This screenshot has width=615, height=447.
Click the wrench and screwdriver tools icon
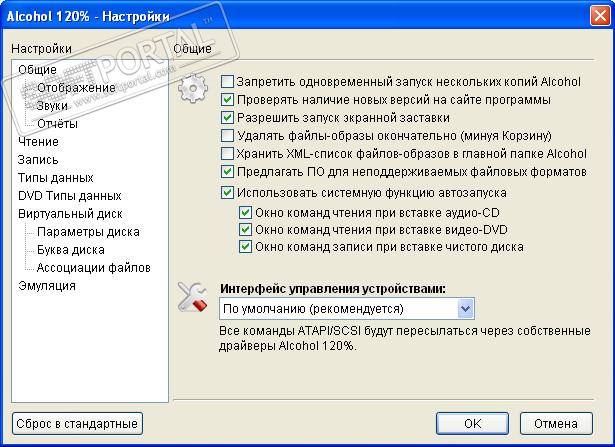click(193, 297)
